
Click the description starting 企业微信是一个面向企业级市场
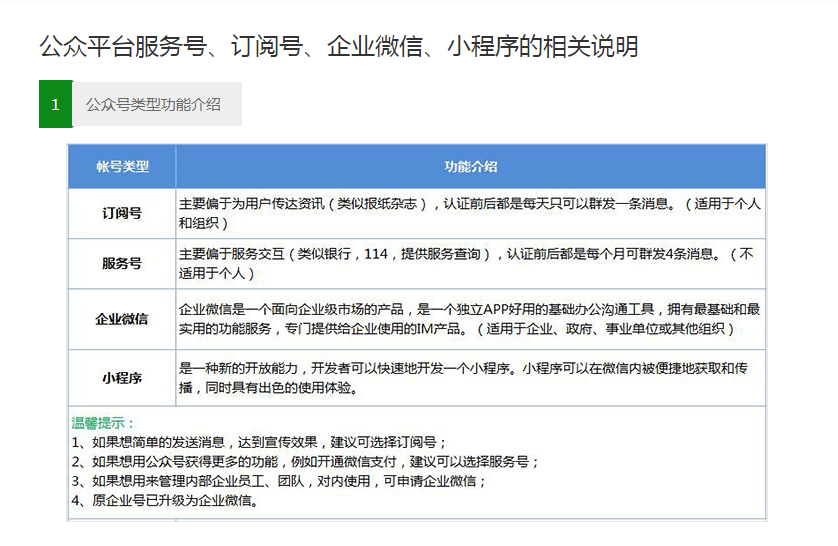pos(469,319)
